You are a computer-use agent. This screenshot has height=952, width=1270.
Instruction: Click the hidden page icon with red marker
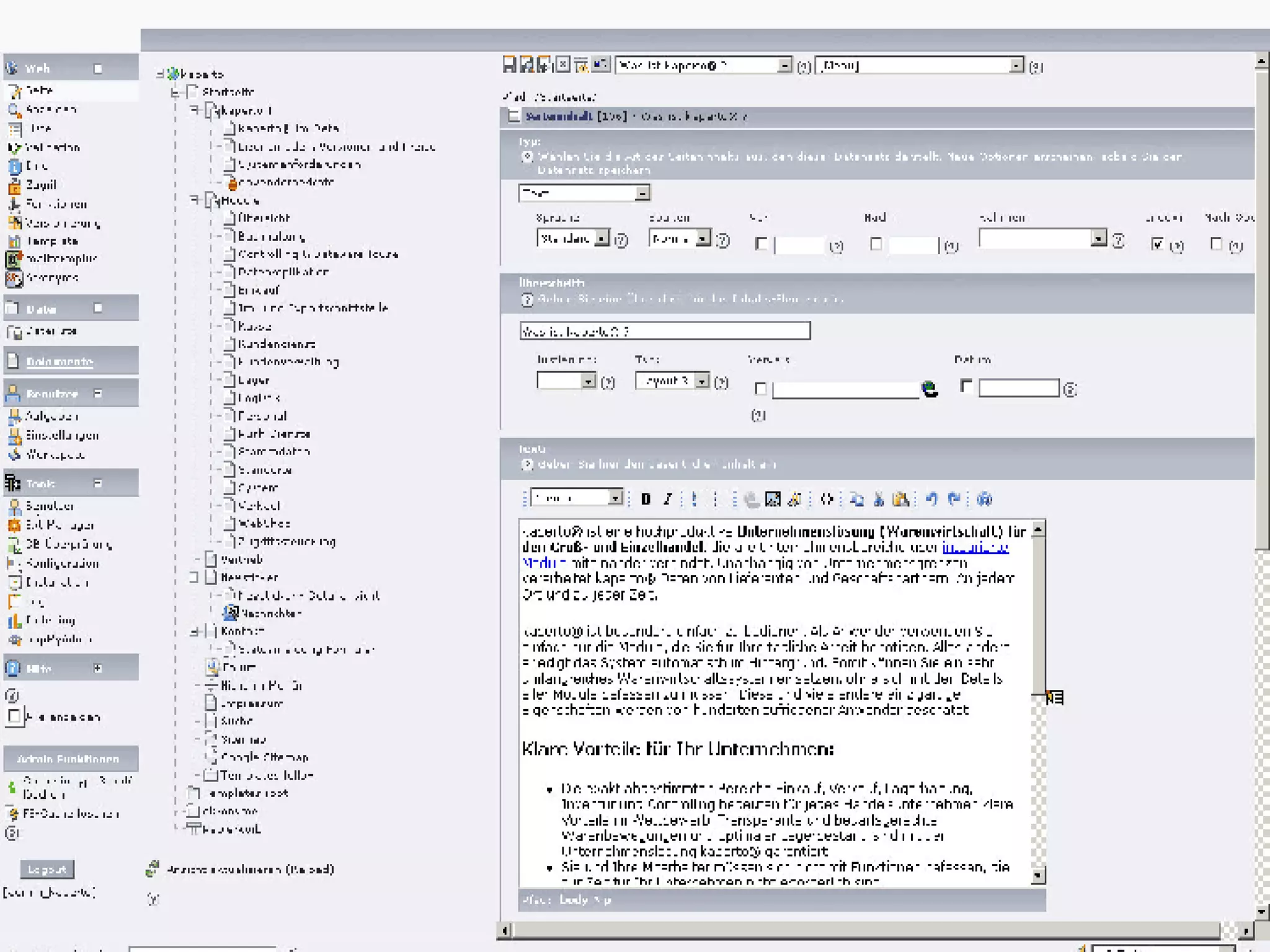pos(232,182)
